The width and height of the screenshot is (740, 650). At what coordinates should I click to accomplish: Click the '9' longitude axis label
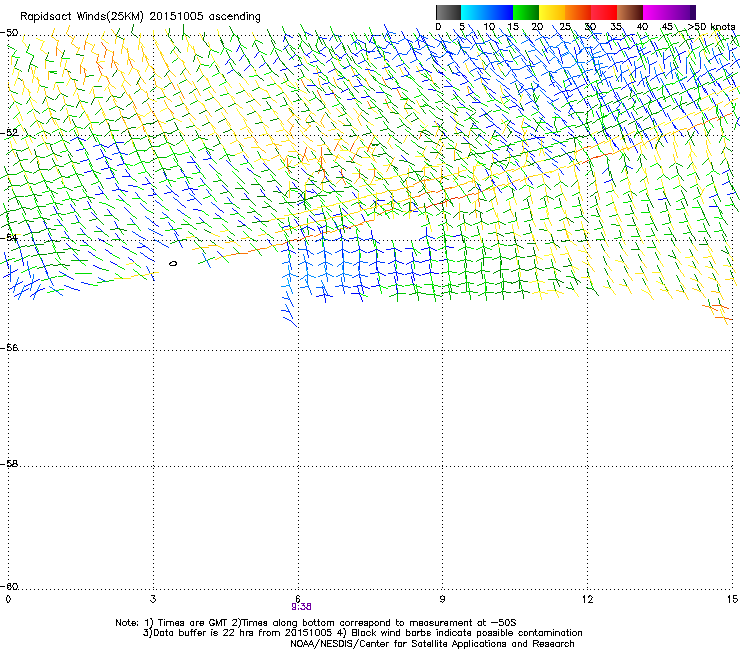click(442, 599)
